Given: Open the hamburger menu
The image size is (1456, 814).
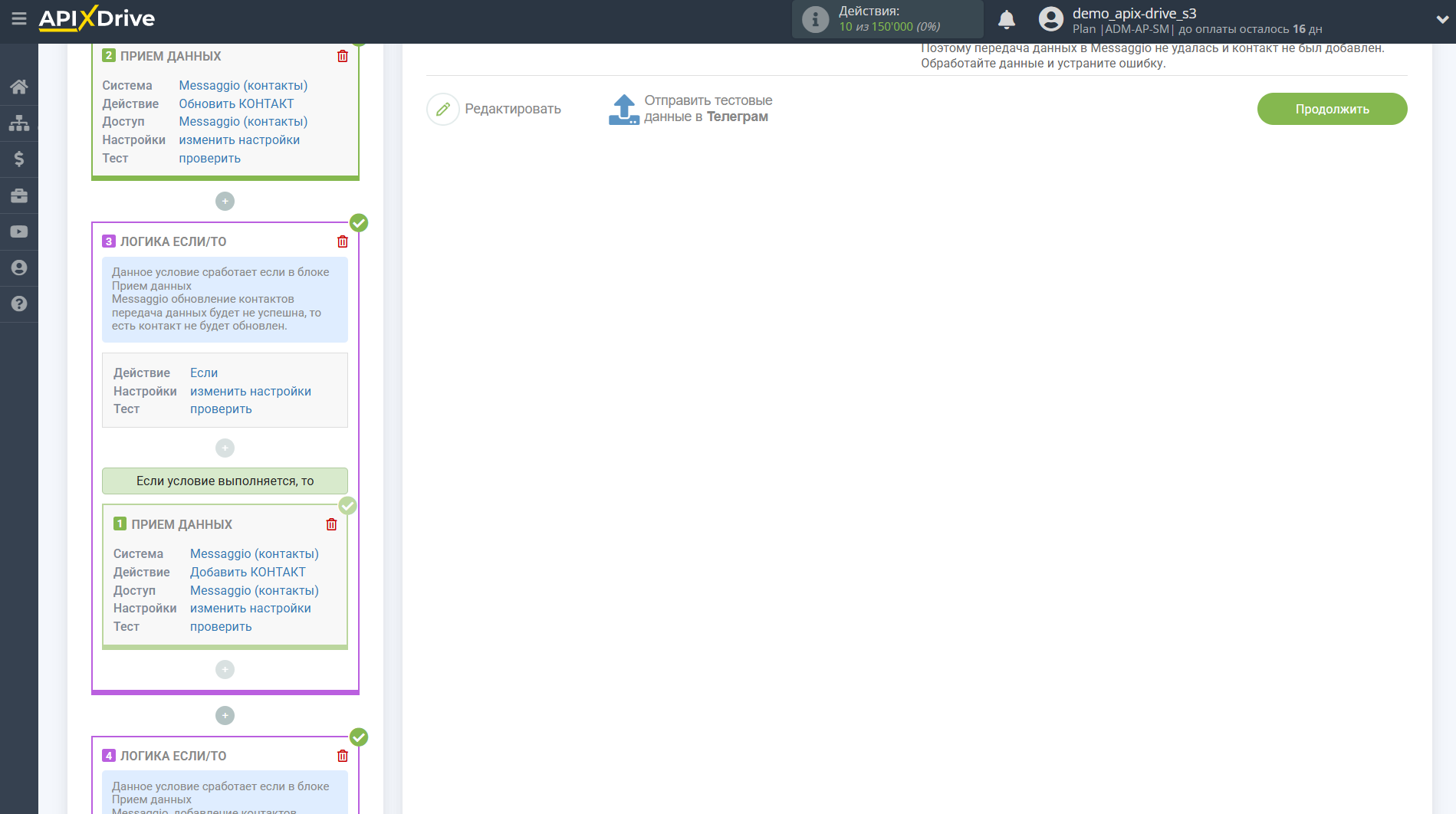Looking at the screenshot, I should (19, 18).
